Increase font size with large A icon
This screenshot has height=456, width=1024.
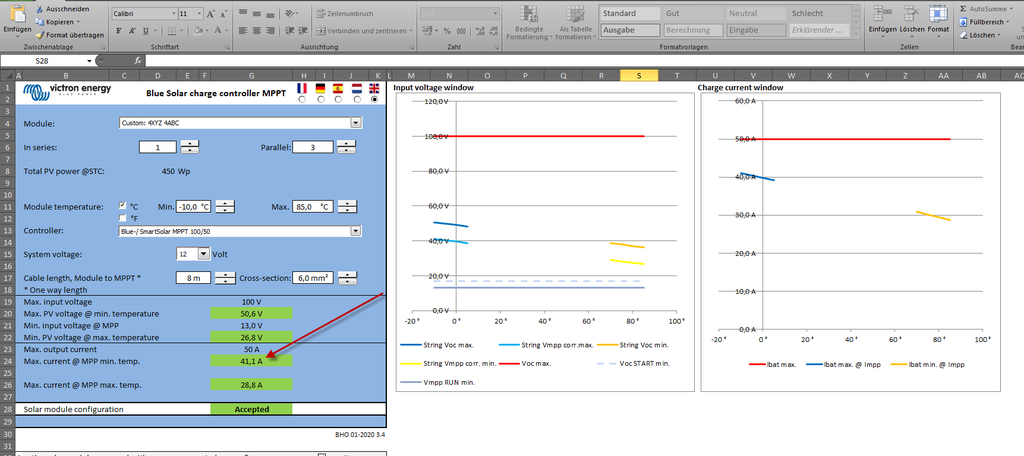pyautogui.click(x=210, y=13)
